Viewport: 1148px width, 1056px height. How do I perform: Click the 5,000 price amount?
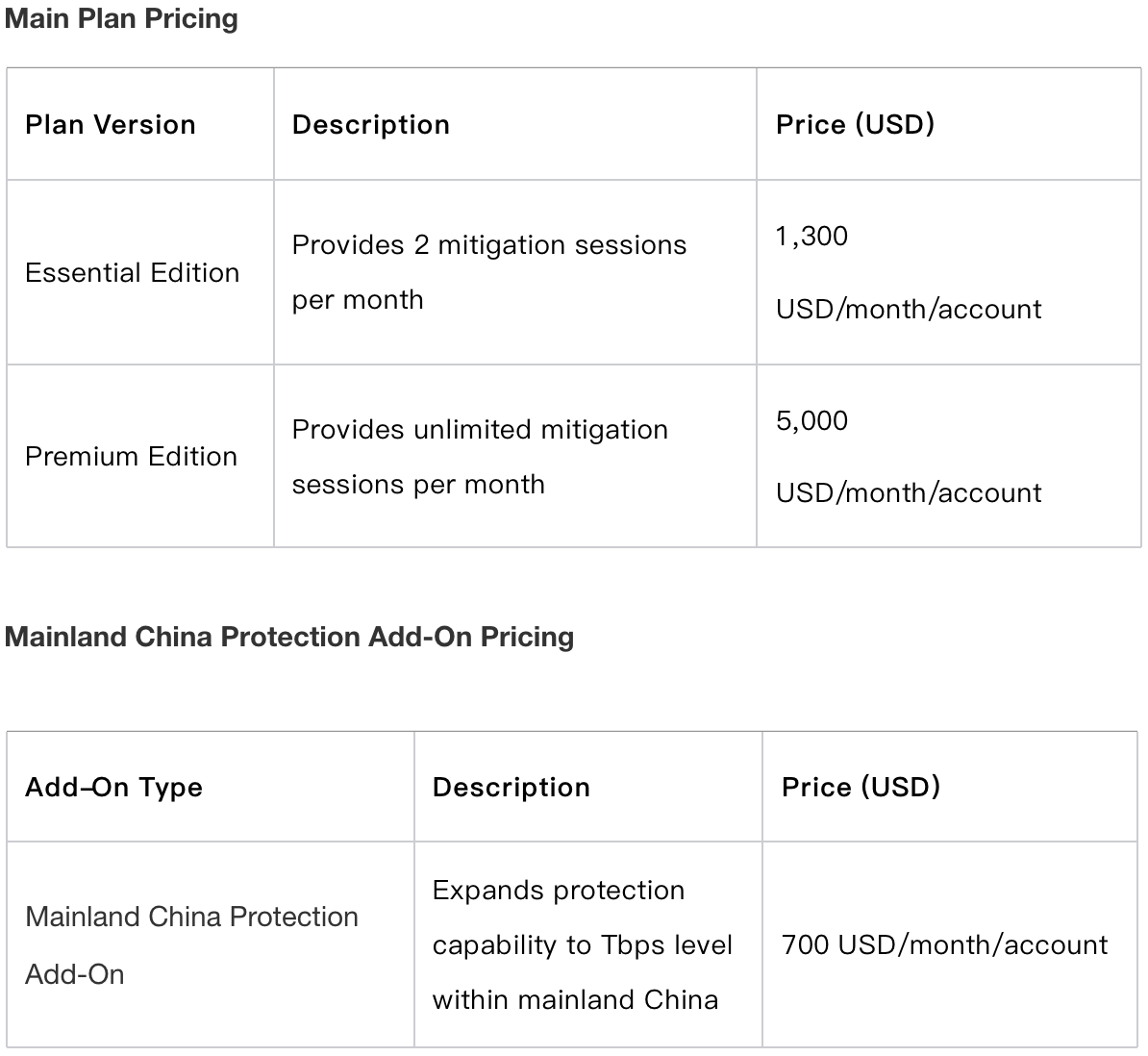pyautogui.click(x=811, y=421)
